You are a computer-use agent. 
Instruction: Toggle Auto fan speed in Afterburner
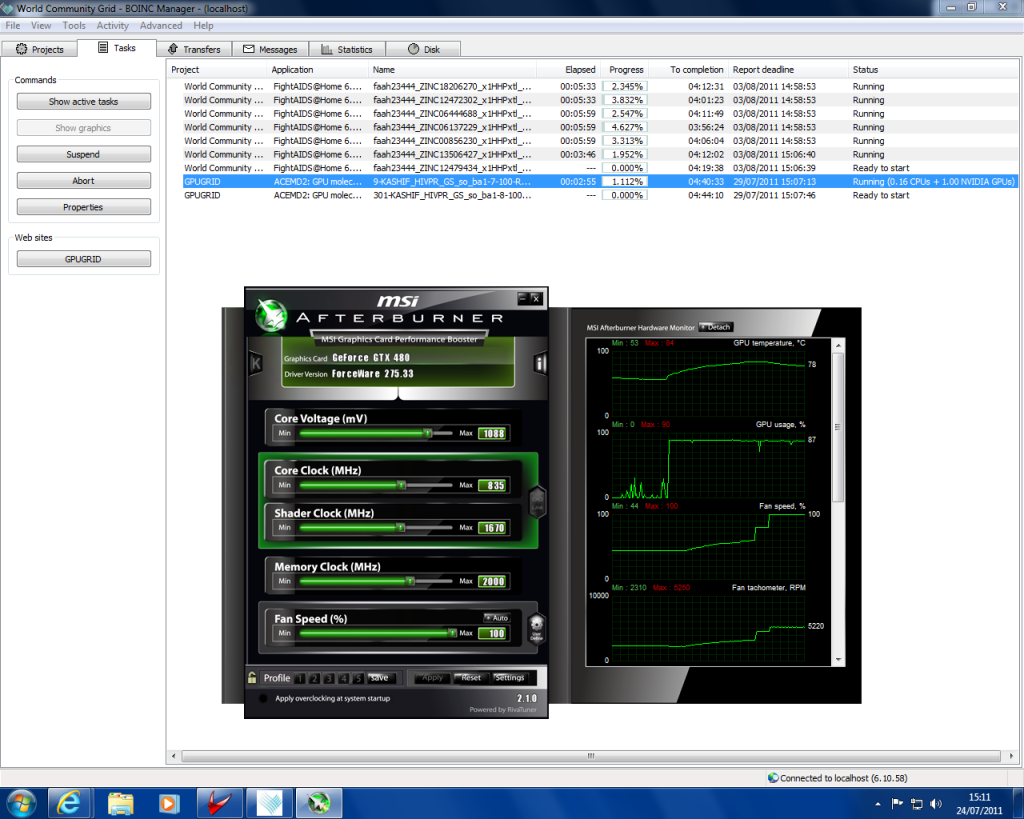coord(497,617)
